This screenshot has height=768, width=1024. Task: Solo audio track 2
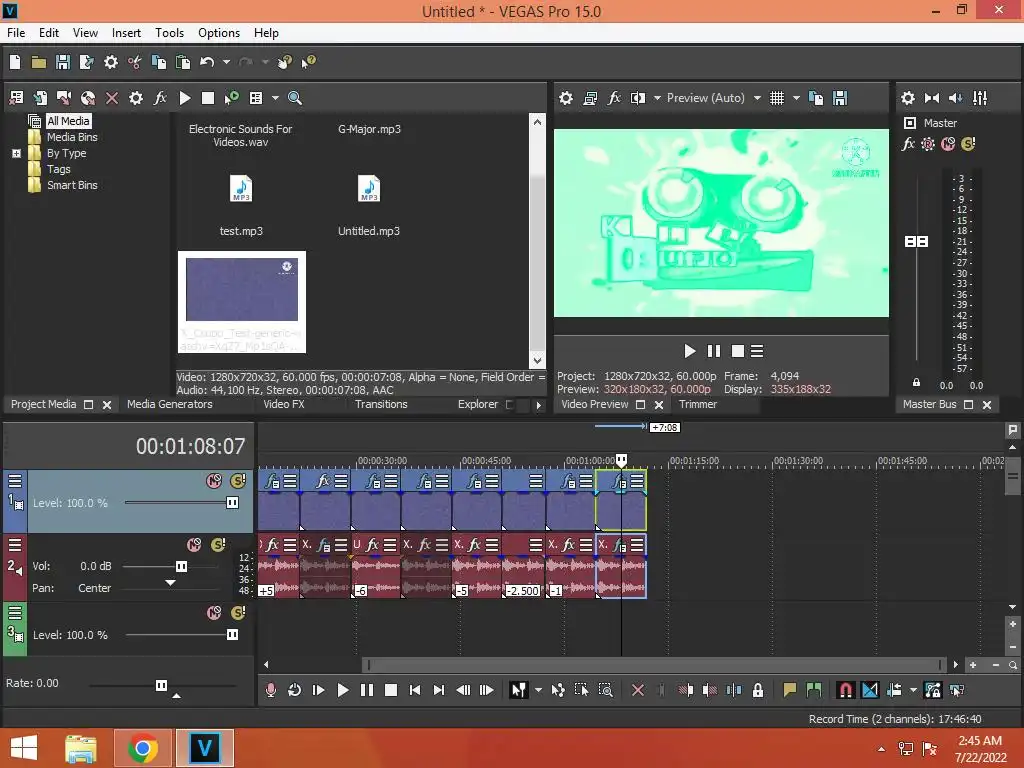[218, 545]
